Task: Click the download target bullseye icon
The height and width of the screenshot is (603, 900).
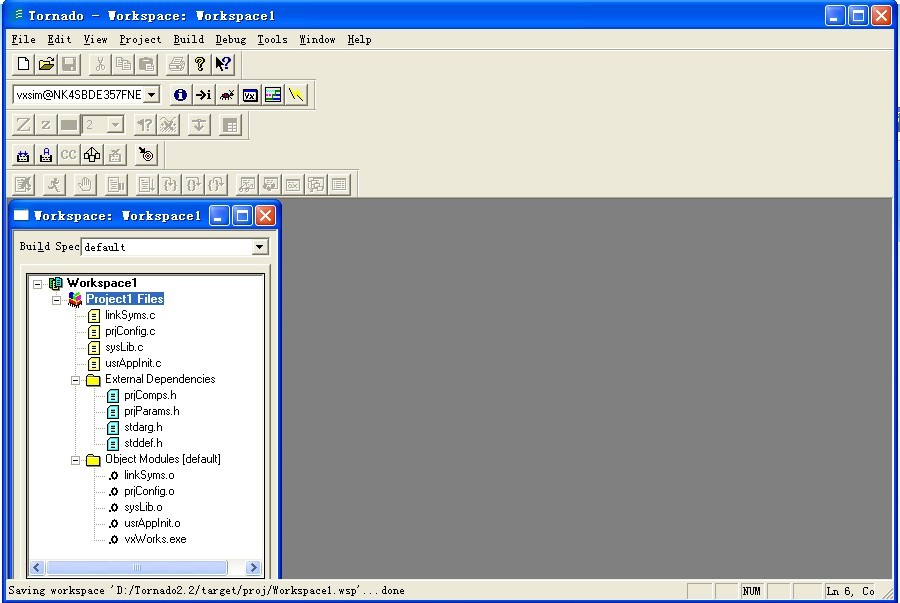Action: (x=146, y=155)
